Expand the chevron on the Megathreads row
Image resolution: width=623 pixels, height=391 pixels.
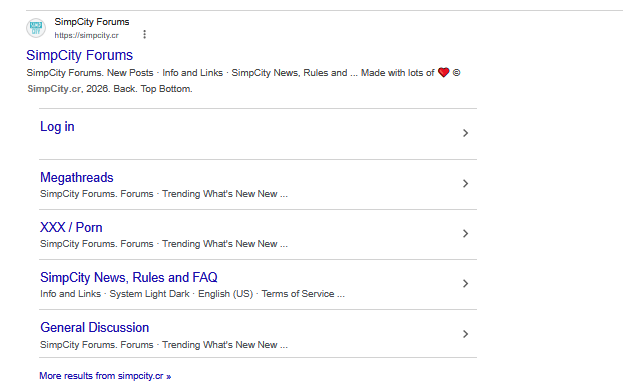[x=466, y=184]
